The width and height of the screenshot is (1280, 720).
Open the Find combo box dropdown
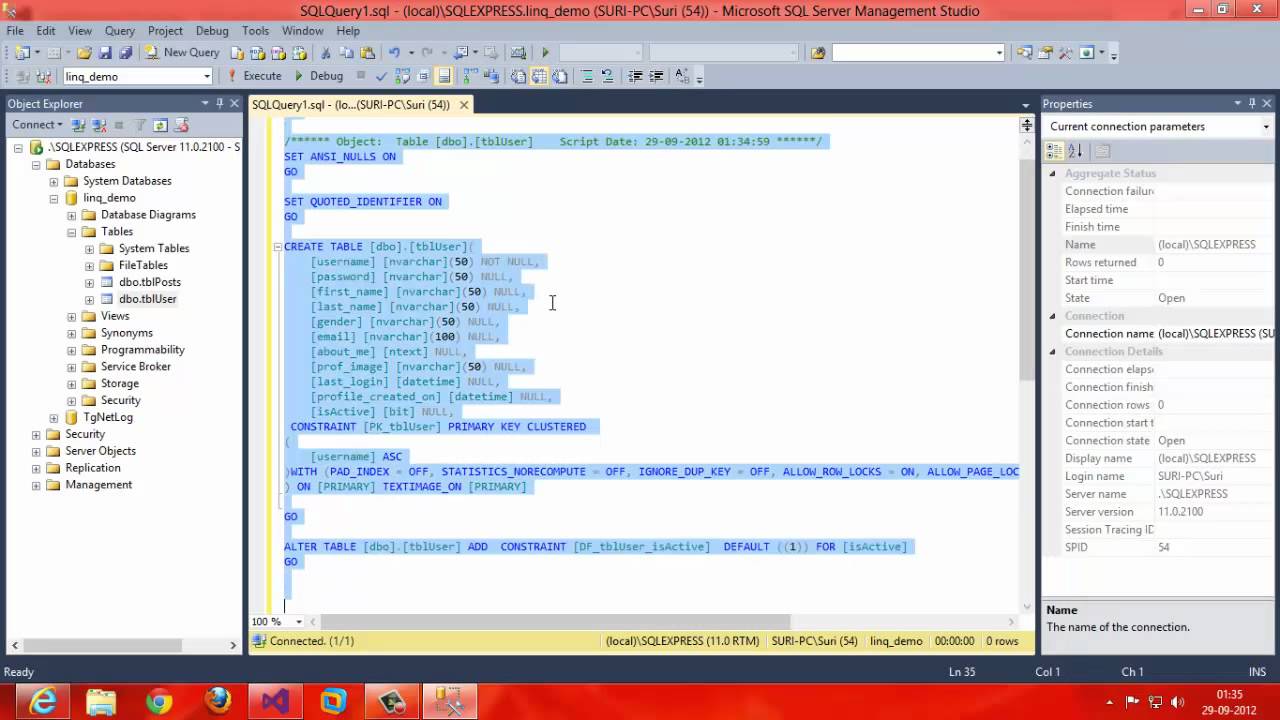tap(998, 52)
